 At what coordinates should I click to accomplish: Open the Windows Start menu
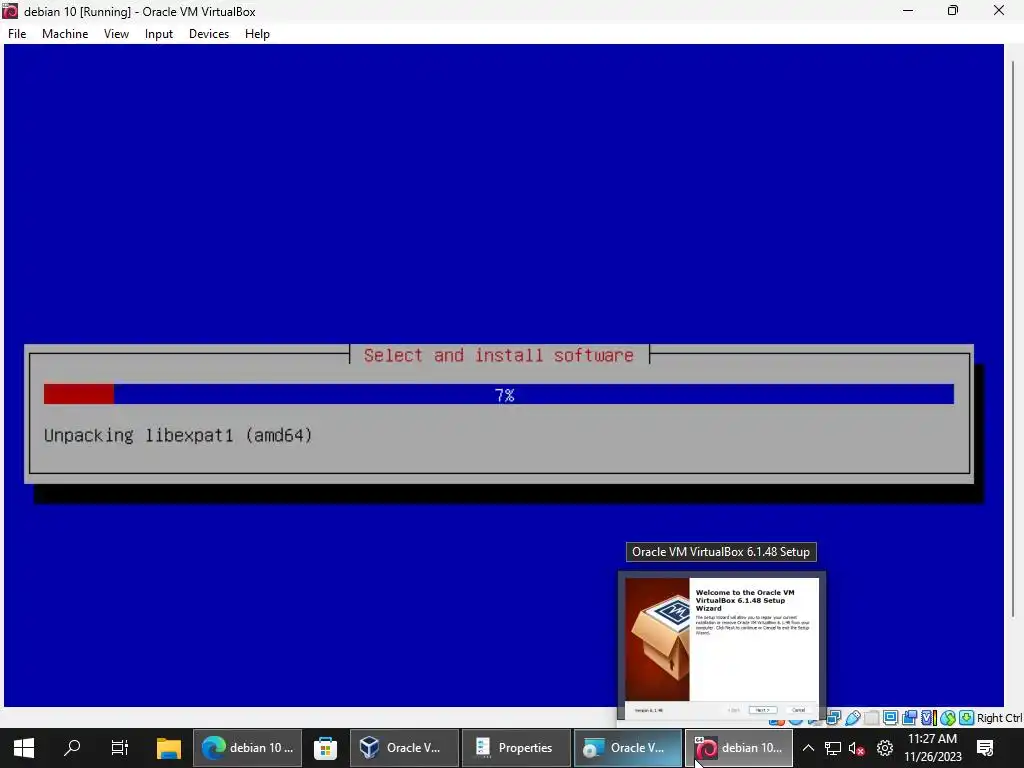tap(24, 748)
